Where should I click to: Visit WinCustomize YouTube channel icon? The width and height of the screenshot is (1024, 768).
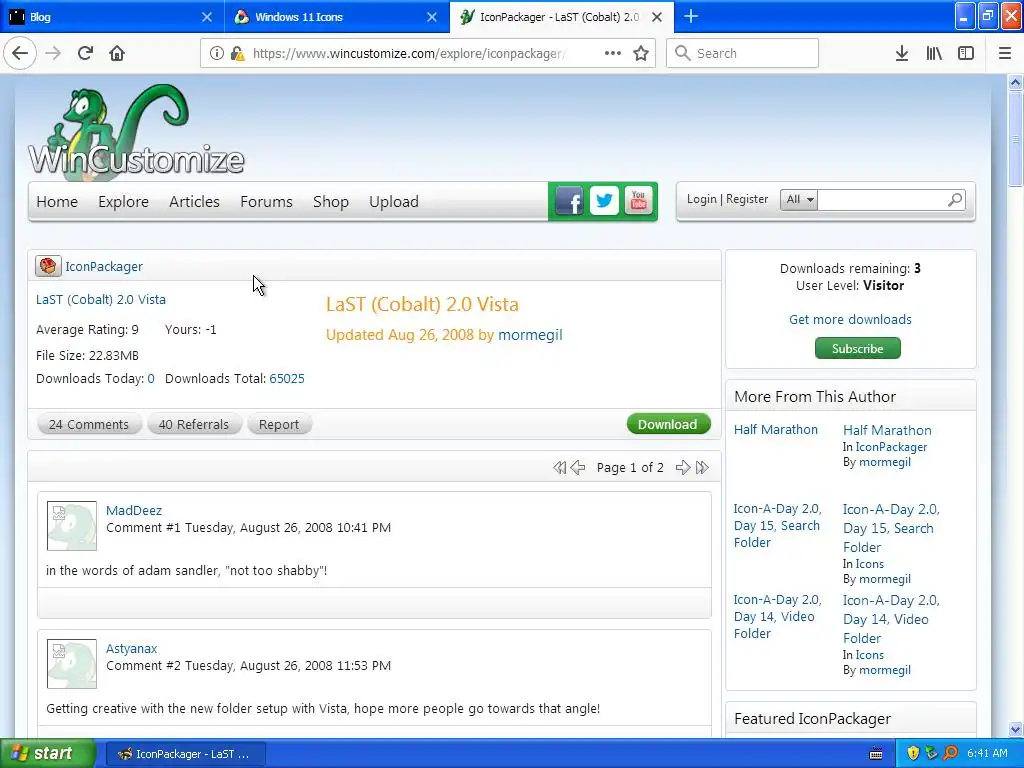click(639, 201)
